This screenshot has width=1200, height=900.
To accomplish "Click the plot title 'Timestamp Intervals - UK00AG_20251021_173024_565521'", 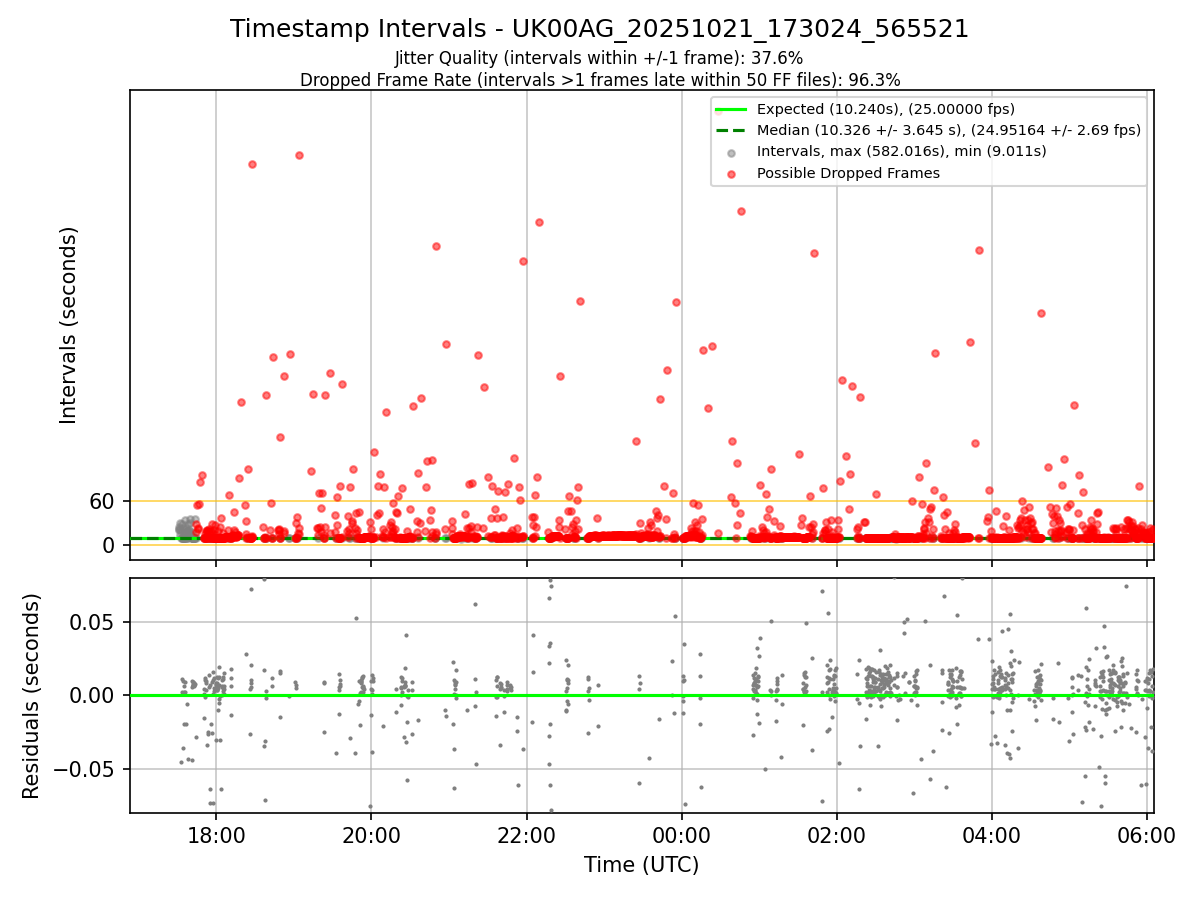I will point(599,29).
